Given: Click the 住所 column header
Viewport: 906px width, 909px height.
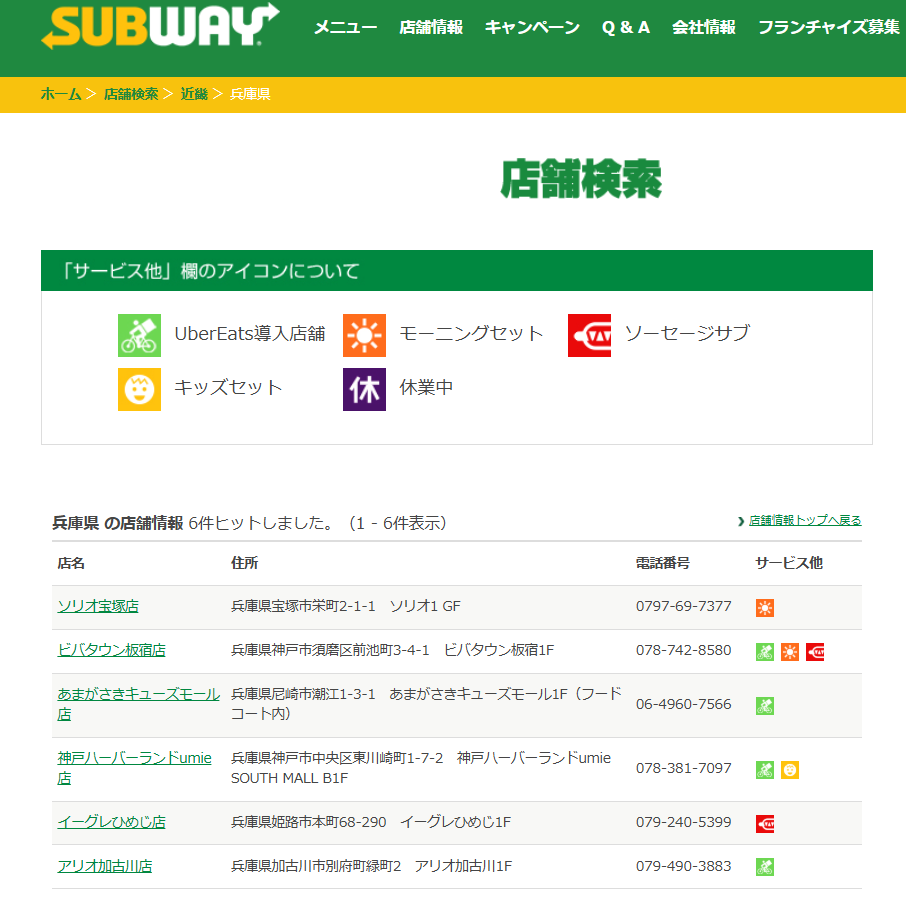Looking at the screenshot, I should click(x=244, y=563).
